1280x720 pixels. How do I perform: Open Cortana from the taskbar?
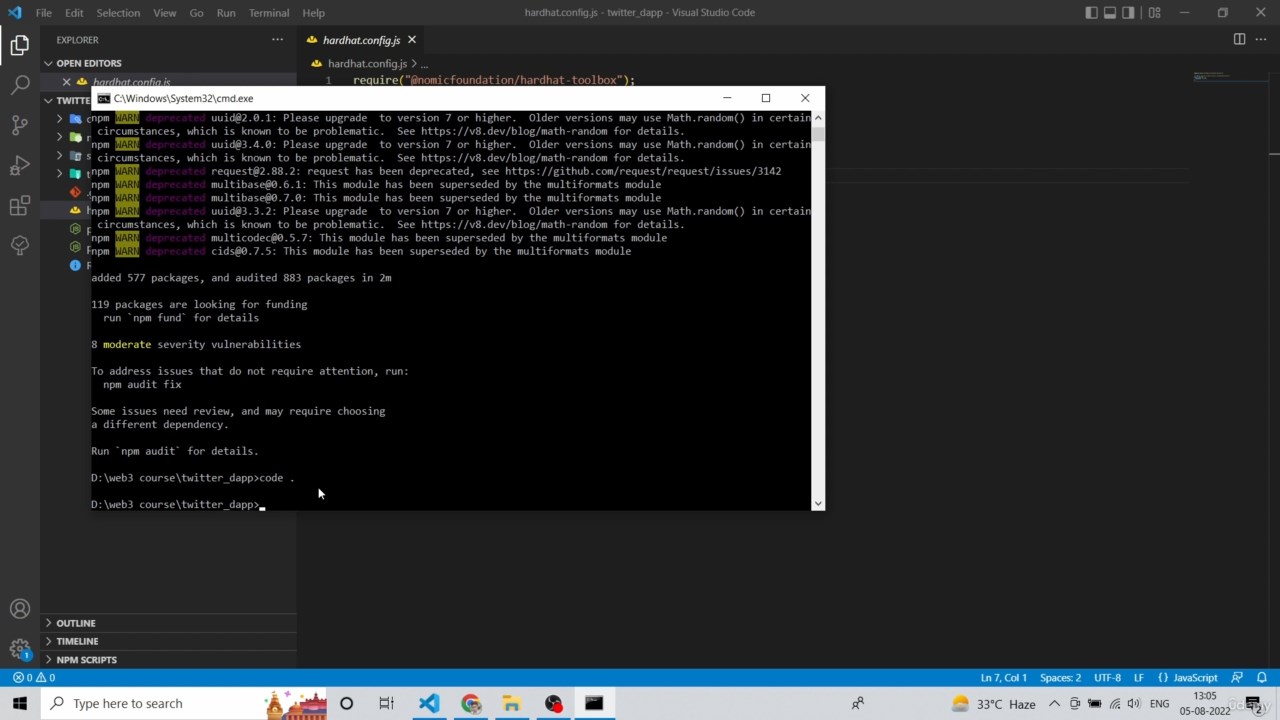tap(346, 703)
